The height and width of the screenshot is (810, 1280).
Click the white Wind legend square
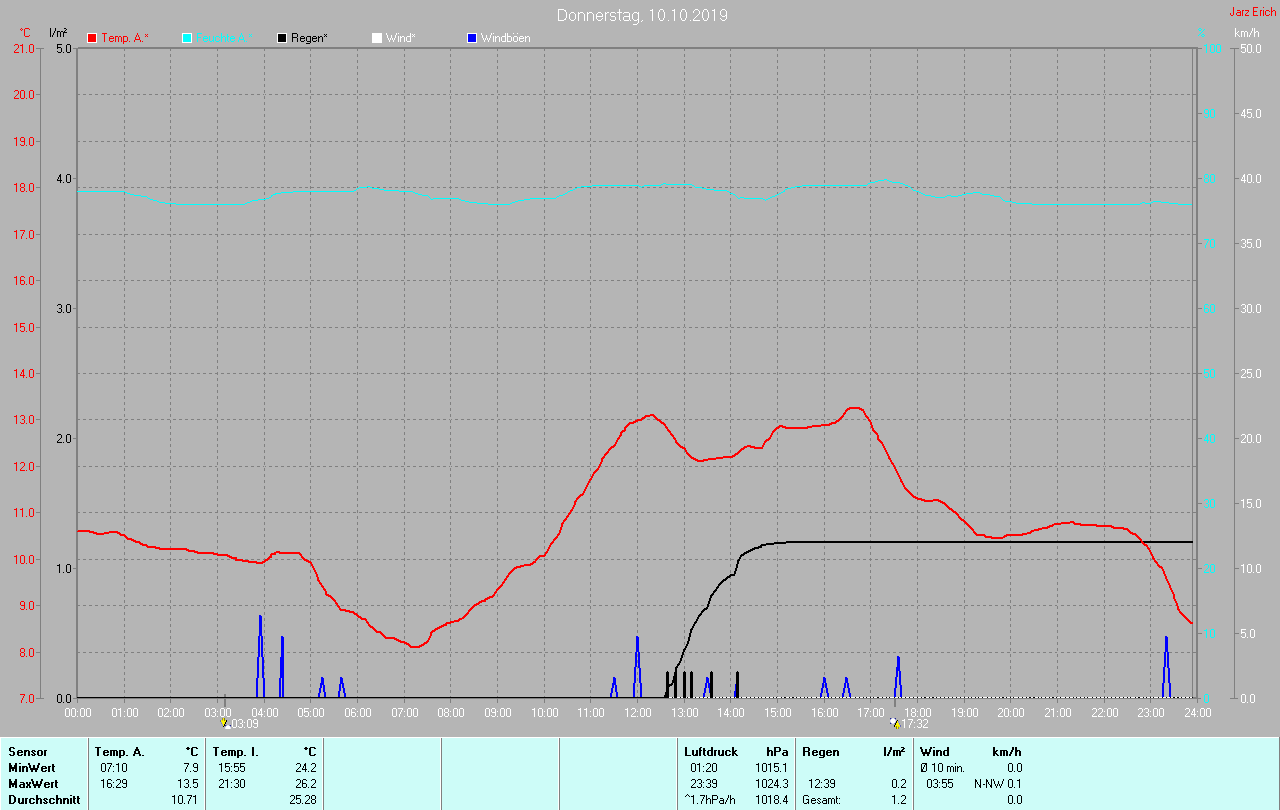click(x=377, y=38)
